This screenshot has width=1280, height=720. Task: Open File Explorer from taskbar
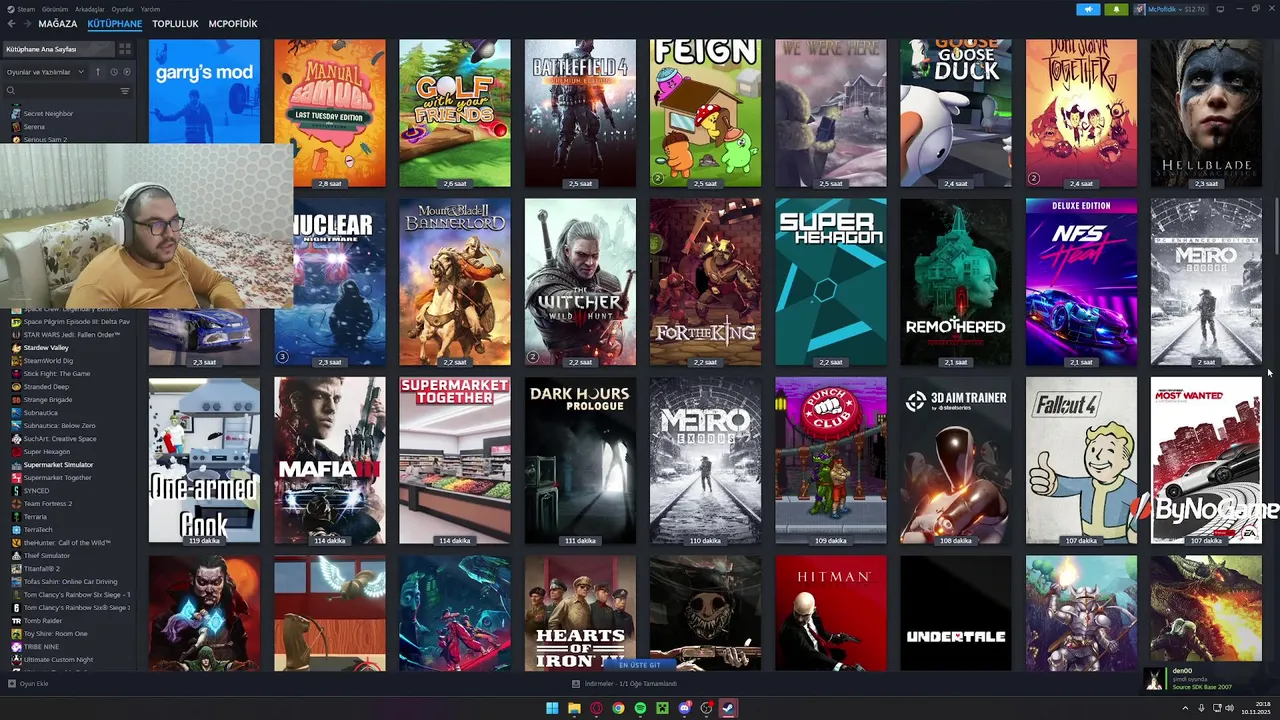(x=574, y=708)
